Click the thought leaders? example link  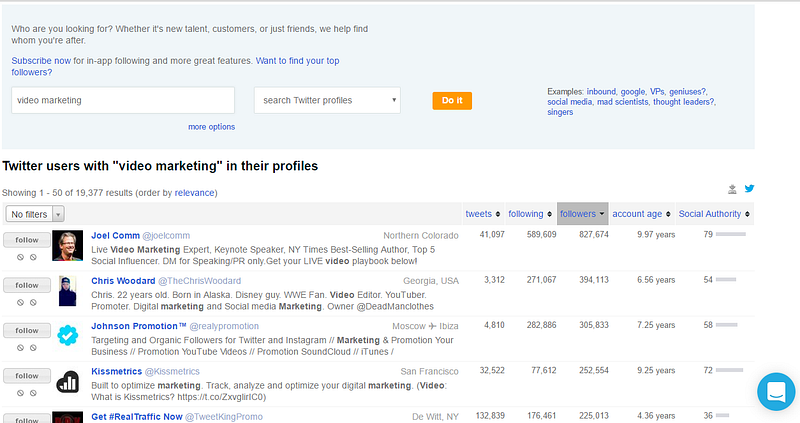click(x=684, y=102)
